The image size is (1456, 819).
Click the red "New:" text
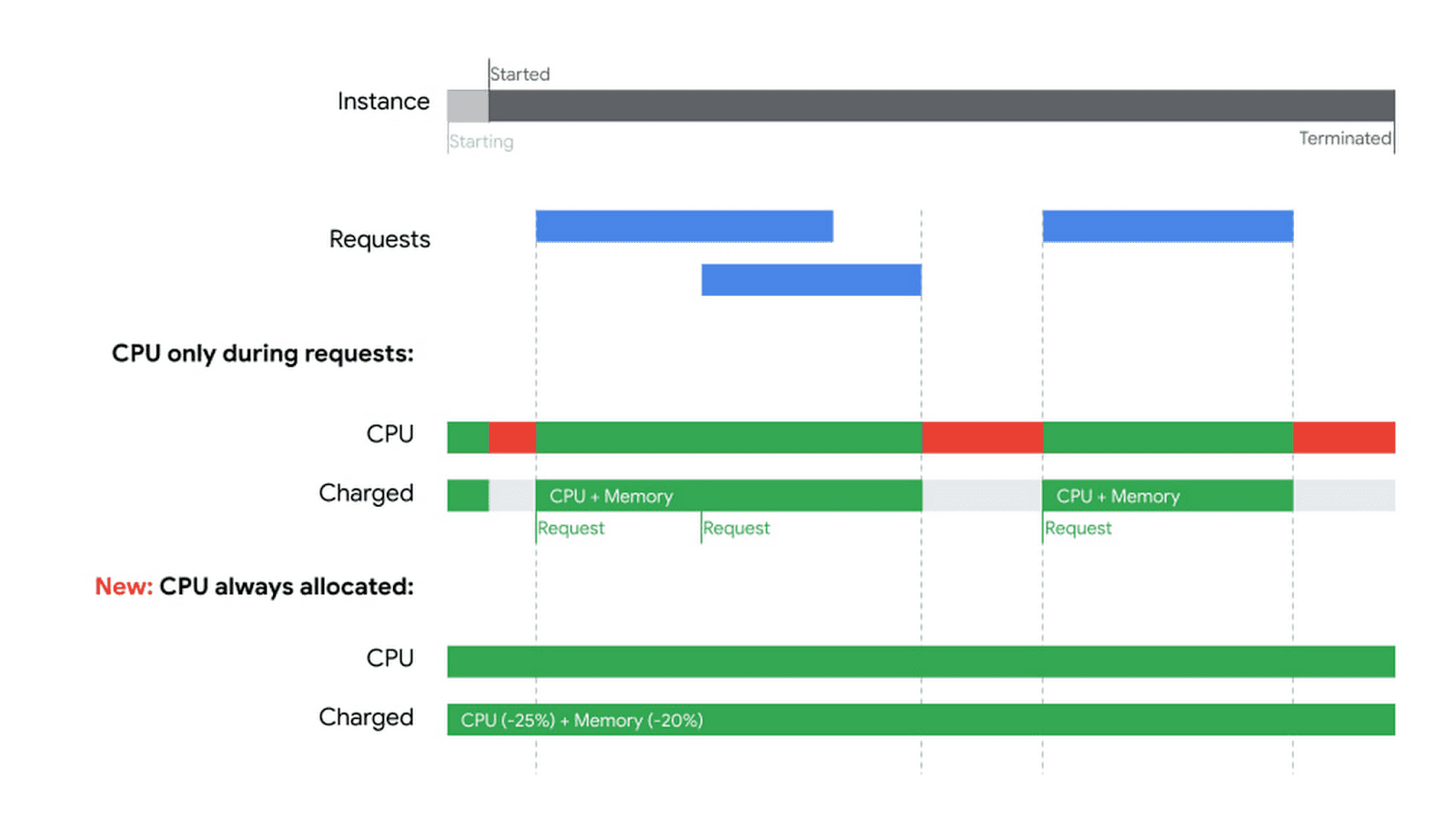(x=124, y=587)
